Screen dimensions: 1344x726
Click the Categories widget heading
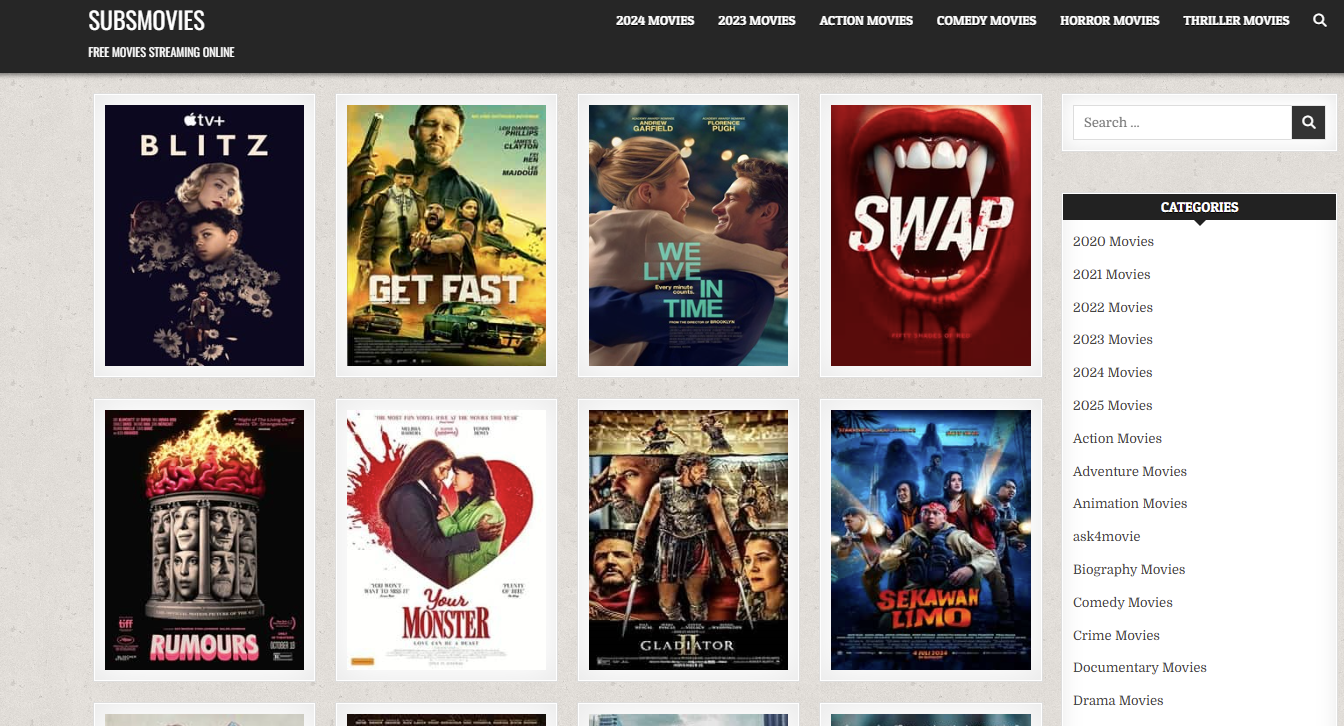click(x=1199, y=207)
